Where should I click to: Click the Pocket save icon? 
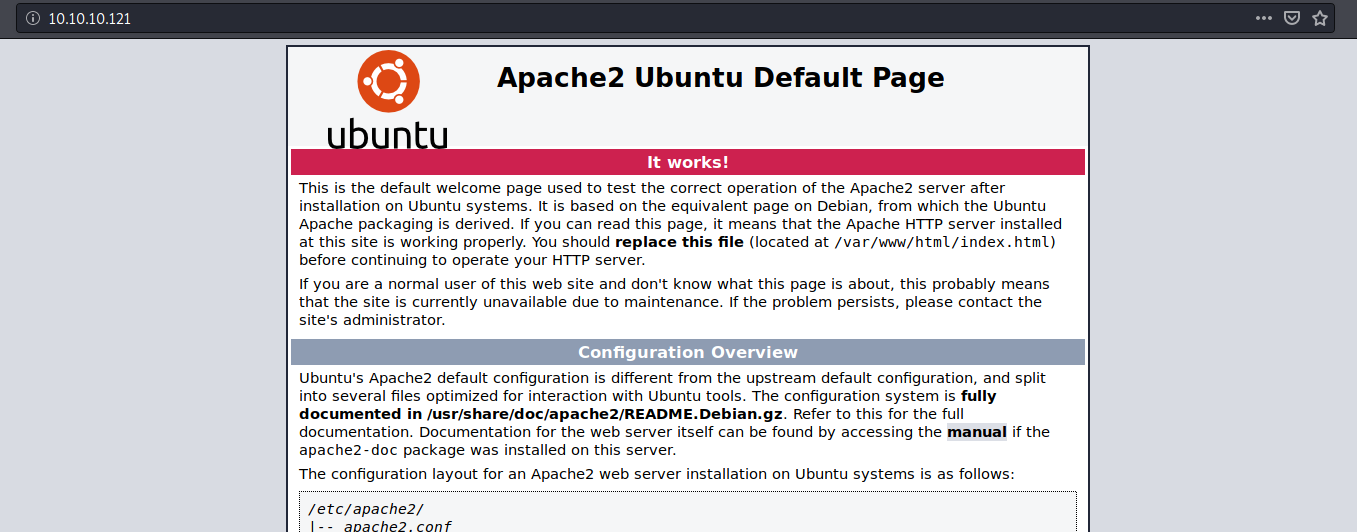(1292, 18)
